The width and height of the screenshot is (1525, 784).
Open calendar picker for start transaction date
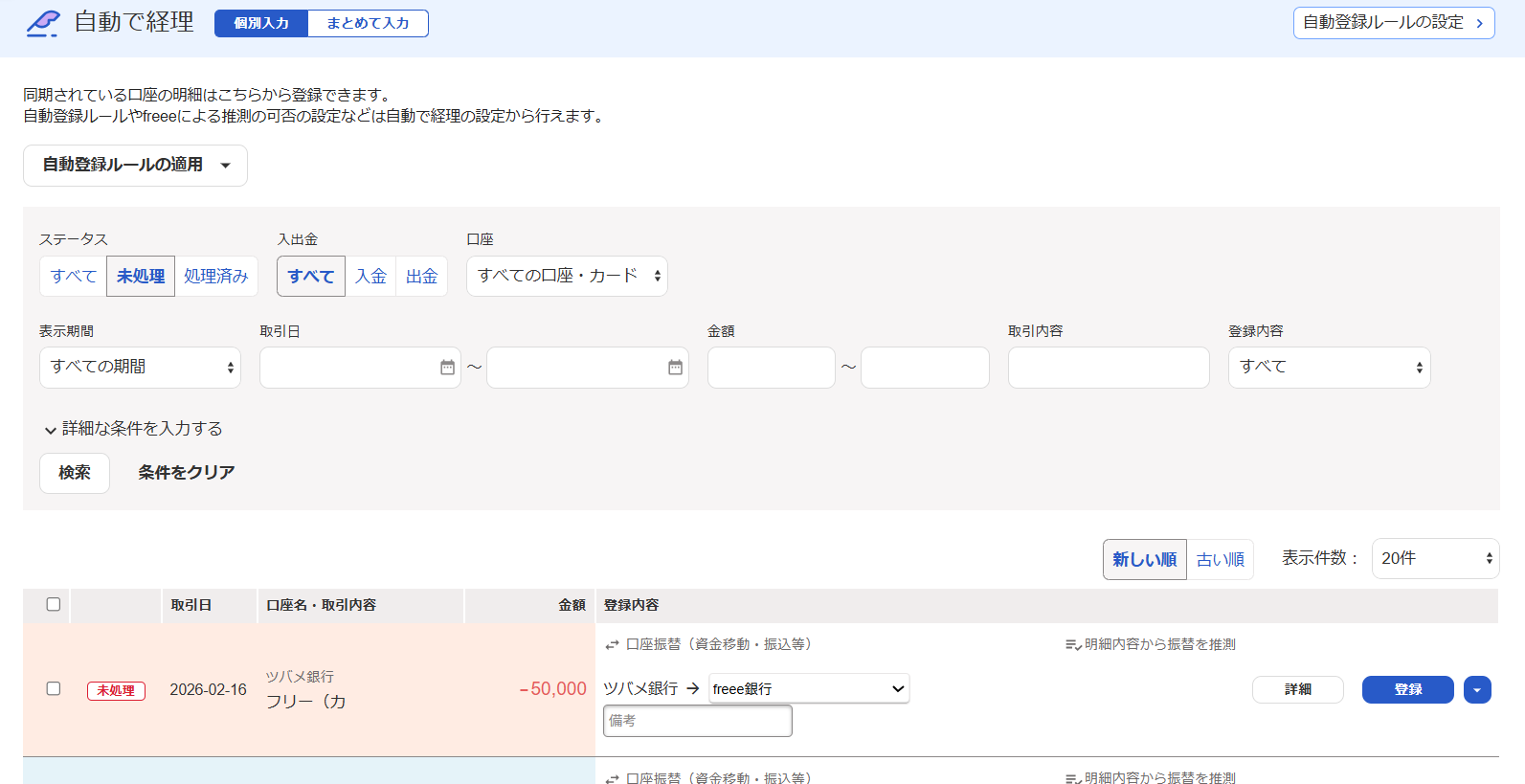(x=447, y=368)
